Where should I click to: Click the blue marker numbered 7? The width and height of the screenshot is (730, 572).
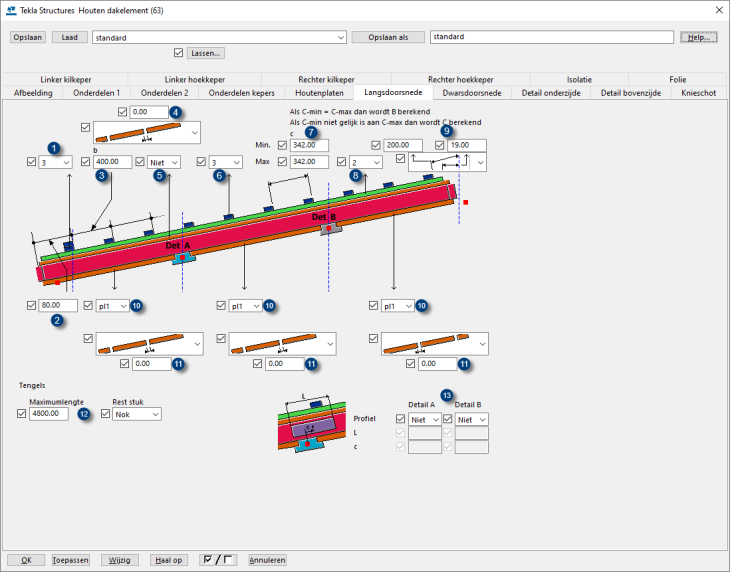click(x=311, y=132)
